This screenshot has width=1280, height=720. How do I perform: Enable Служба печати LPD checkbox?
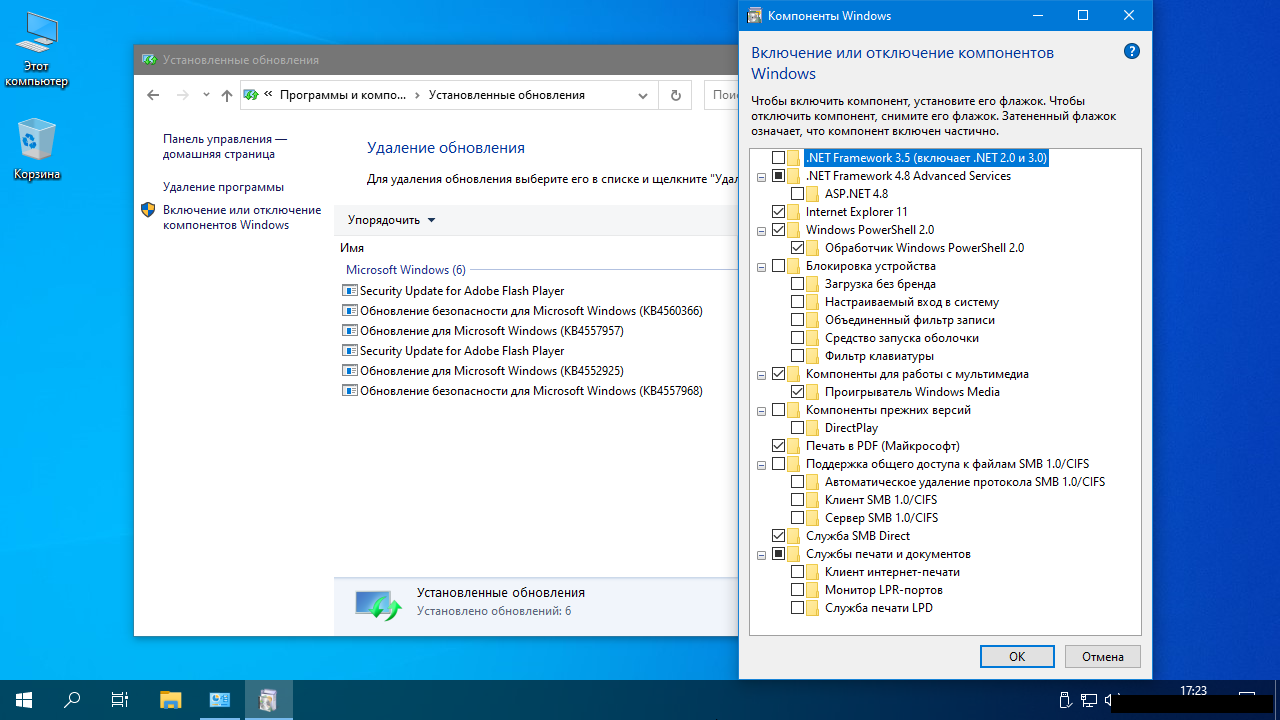798,608
